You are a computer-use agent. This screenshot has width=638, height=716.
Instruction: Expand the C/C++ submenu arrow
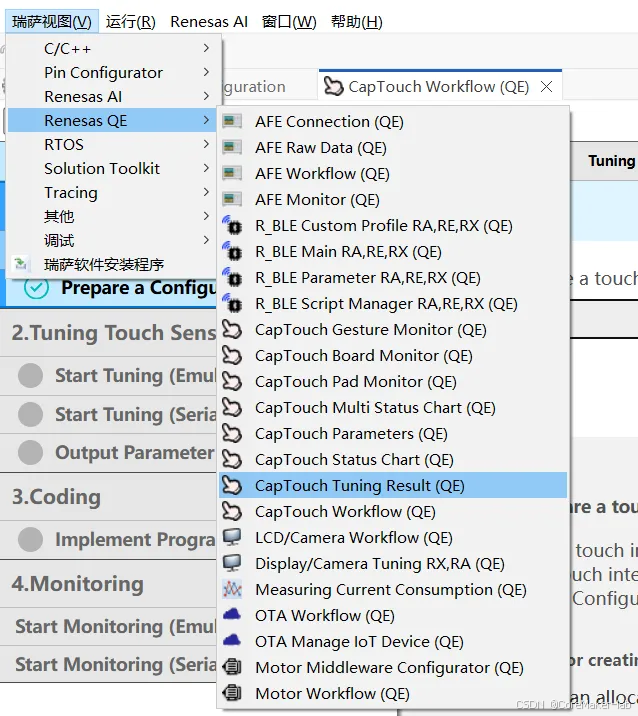pos(206,48)
